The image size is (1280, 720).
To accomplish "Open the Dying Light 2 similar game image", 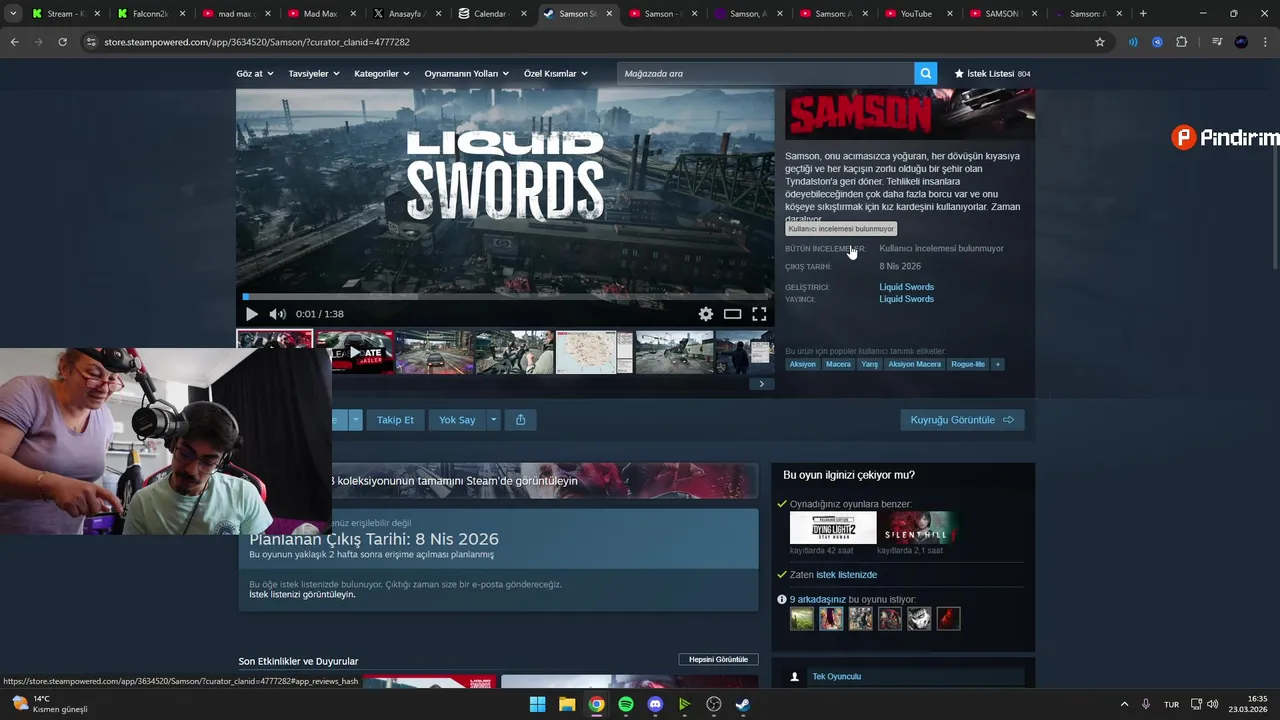I will click(833, 528).
